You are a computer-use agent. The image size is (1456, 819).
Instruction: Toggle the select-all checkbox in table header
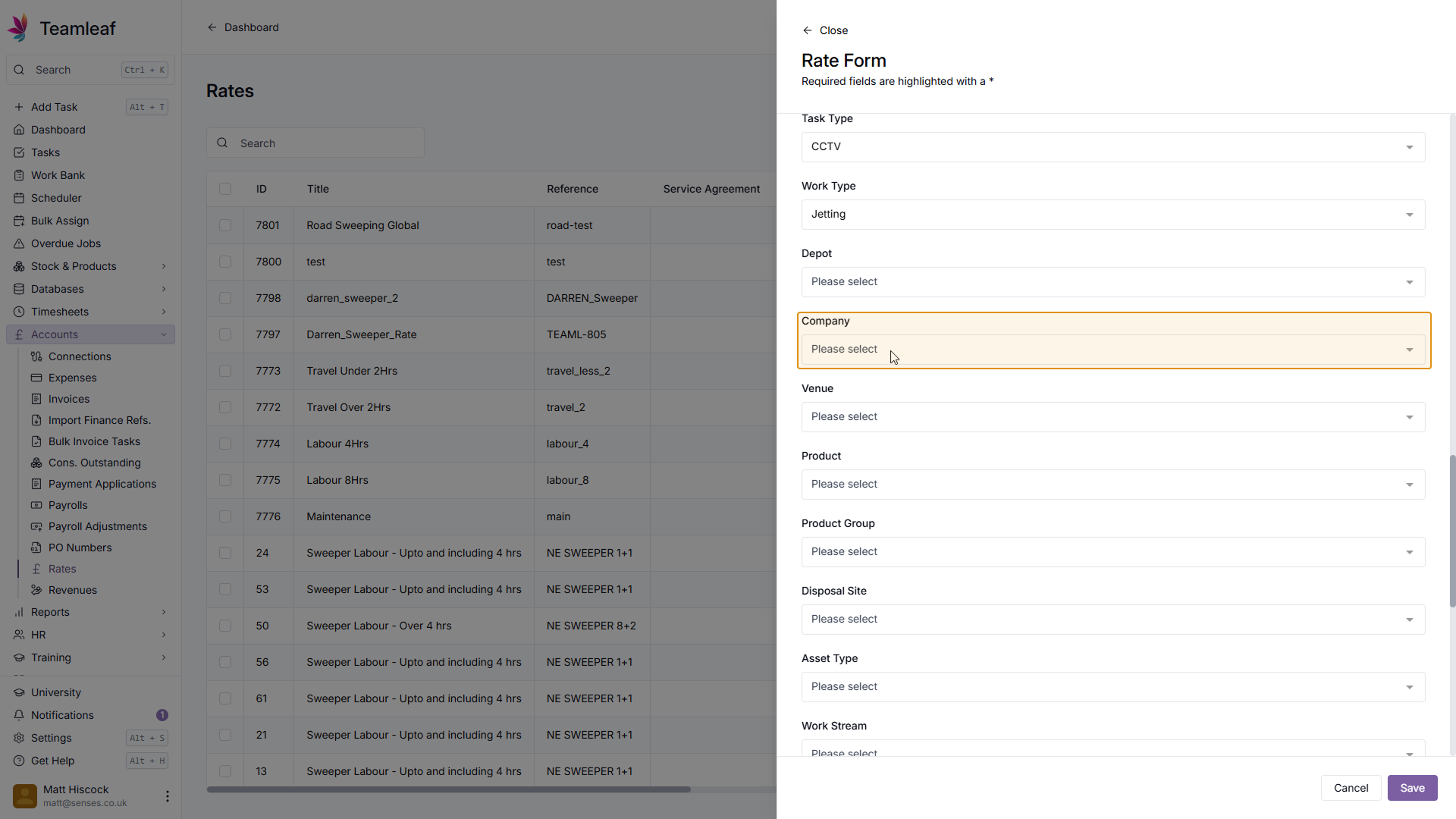[x=225, y=189]
